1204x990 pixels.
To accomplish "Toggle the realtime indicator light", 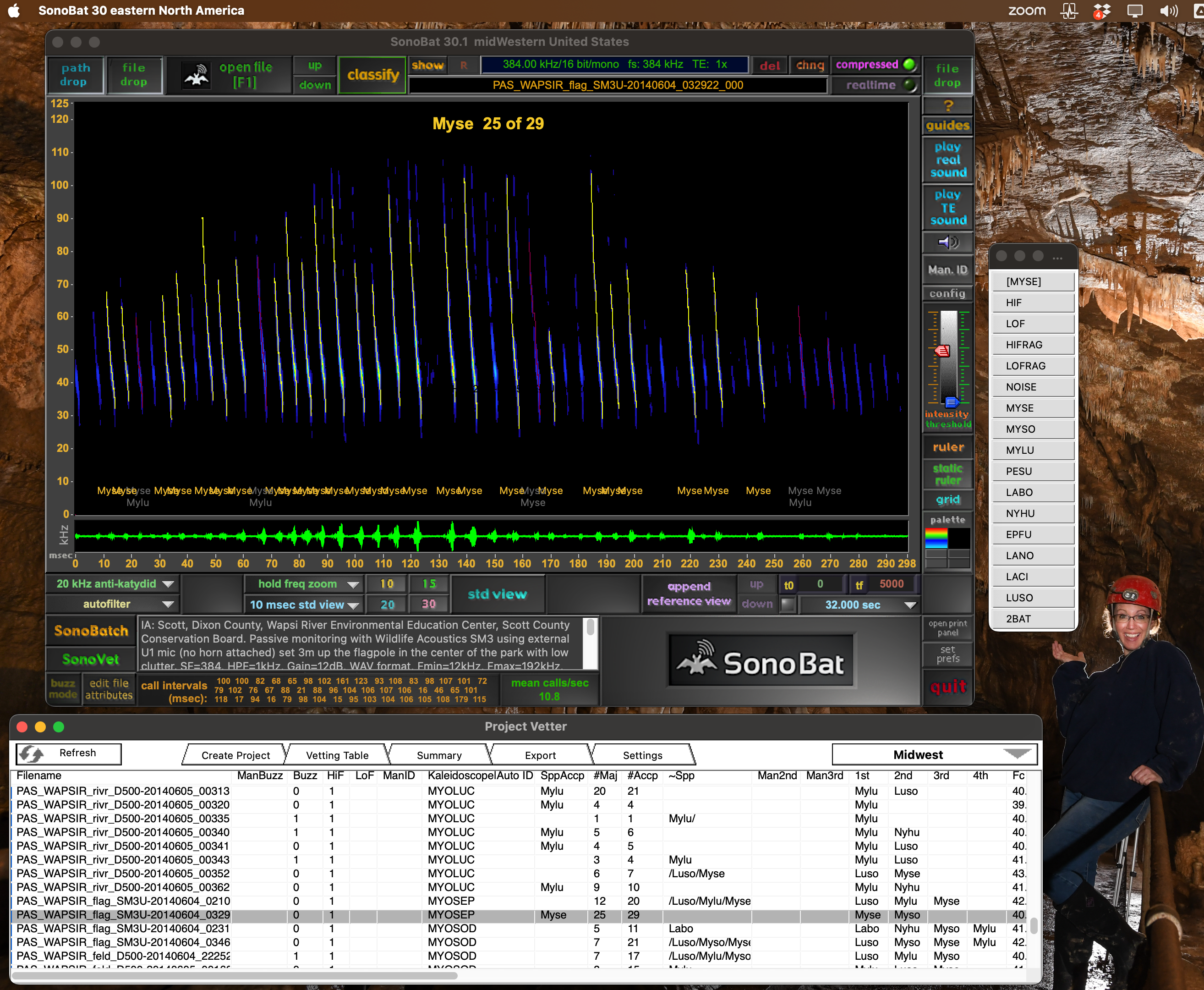I will (x=910, y=85).
